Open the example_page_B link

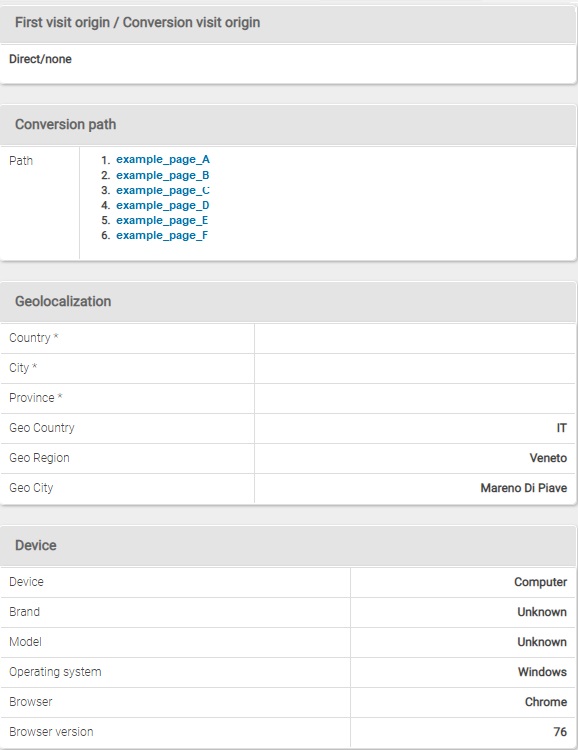[163, 175]
